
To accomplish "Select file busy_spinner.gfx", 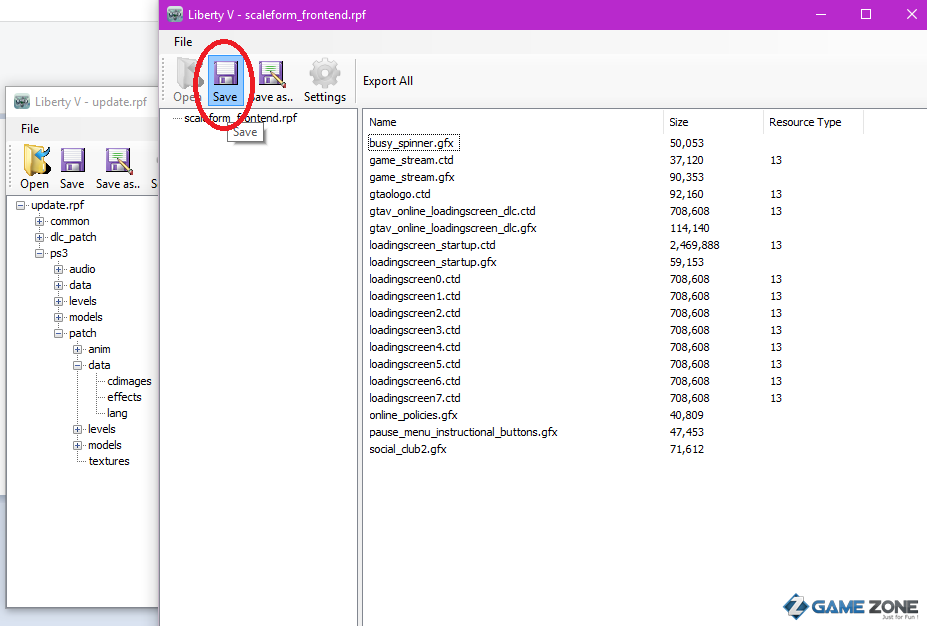I will (411, 143).
